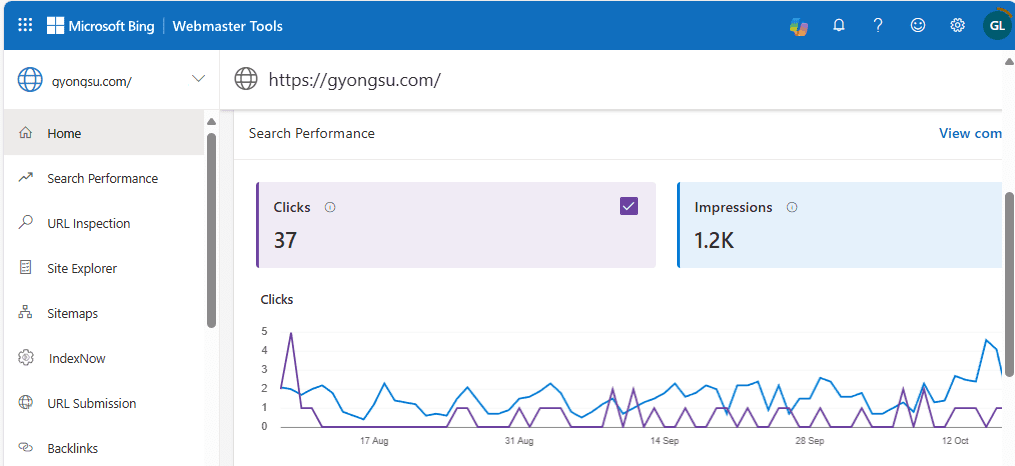Click the info icon next to Clicks
The height and width of the screenshot is (466, 1015).
tap(330, 208)
